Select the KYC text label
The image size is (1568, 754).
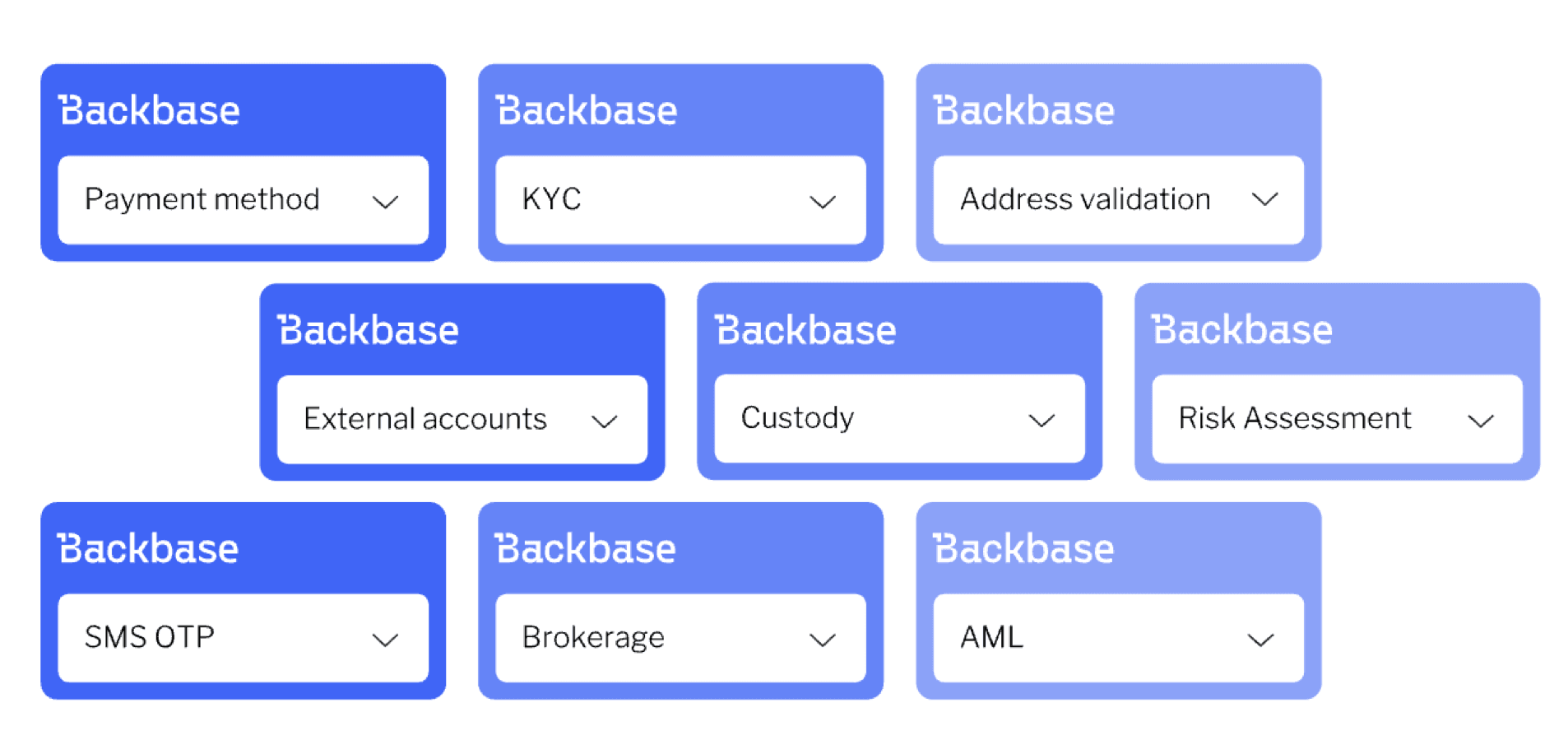[552, 199]
